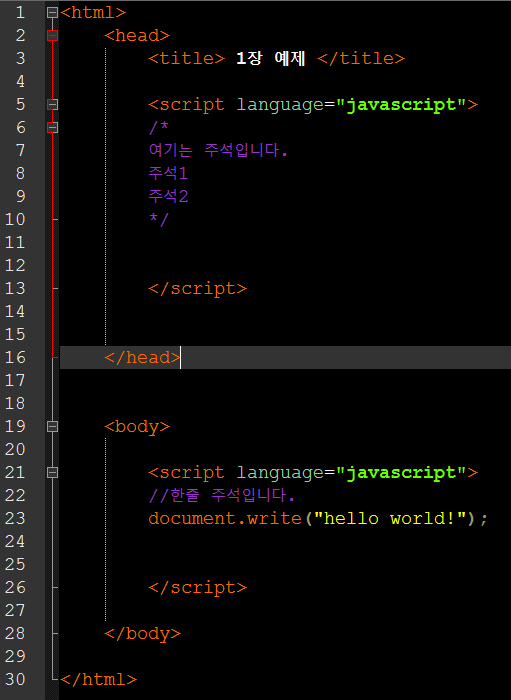Click the opening <html> tag

[93, 12]
